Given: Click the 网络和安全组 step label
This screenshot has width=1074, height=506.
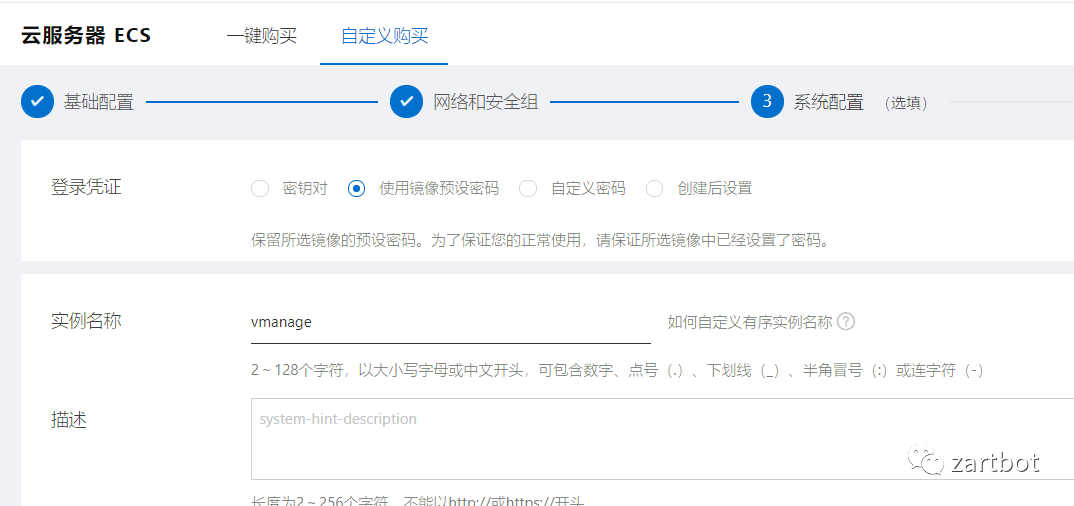Looking at the screenshot, I should coord(486,102).
